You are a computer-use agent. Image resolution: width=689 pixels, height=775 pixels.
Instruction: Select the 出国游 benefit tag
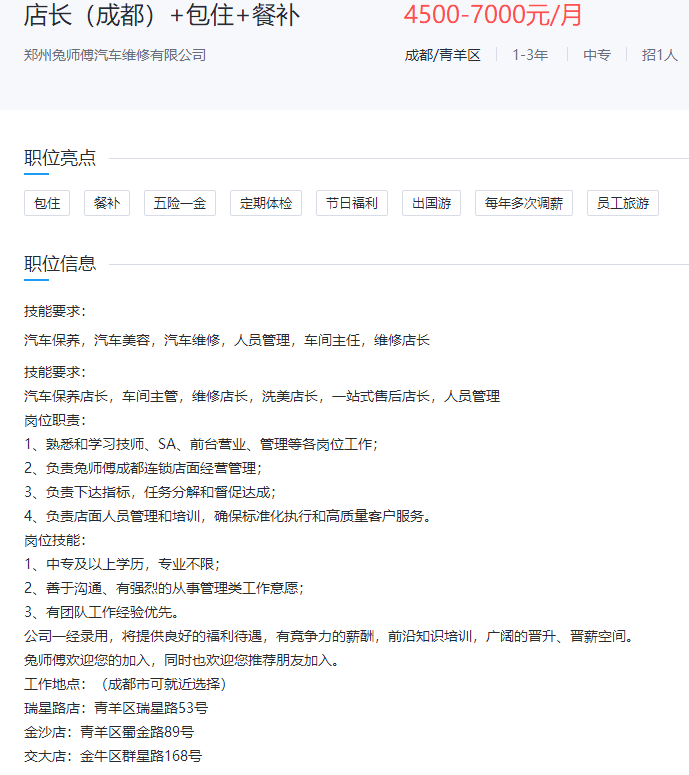[431, 203]
